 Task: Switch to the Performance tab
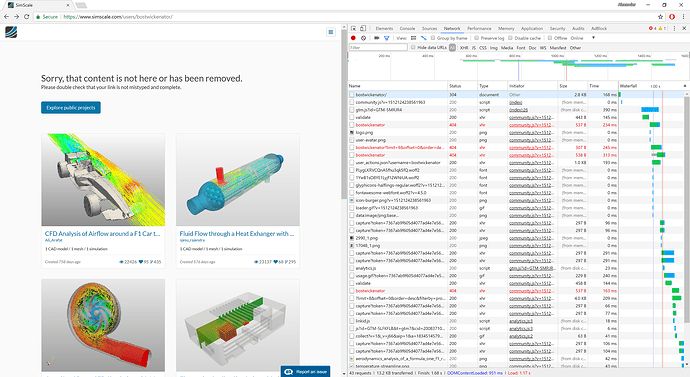tap(479, 28)
